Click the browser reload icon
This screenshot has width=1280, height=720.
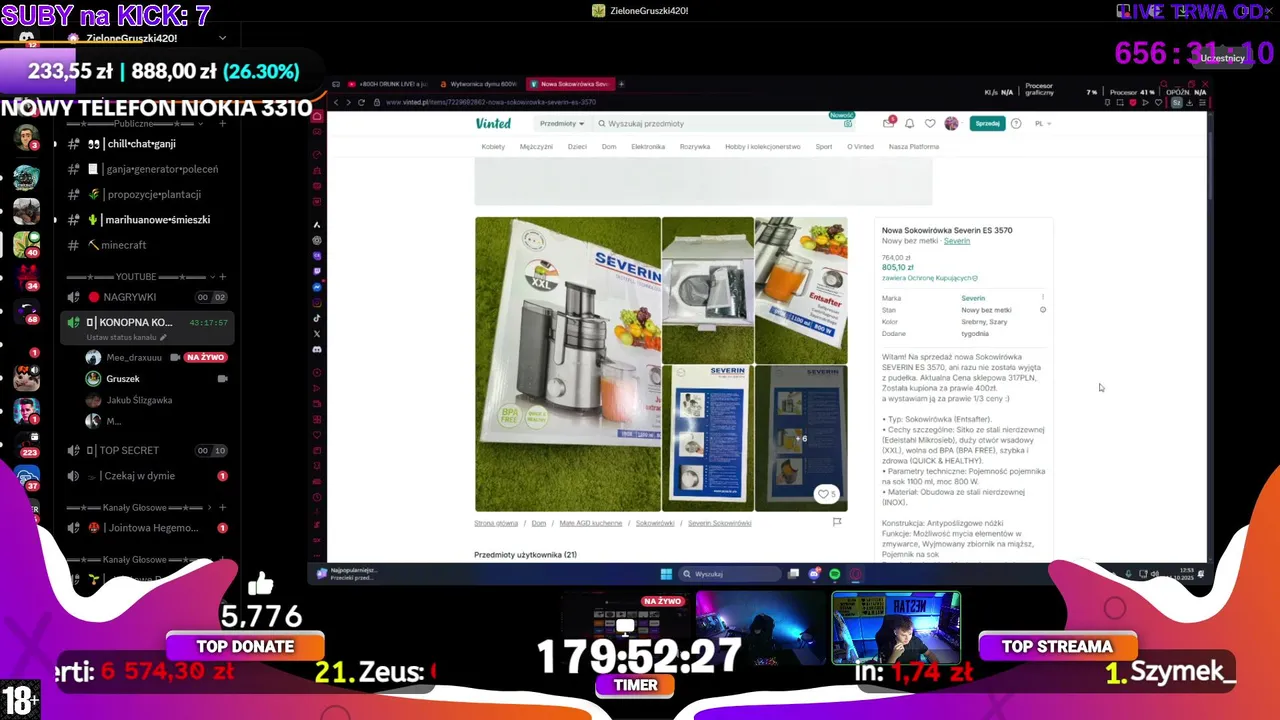point(361,102)
